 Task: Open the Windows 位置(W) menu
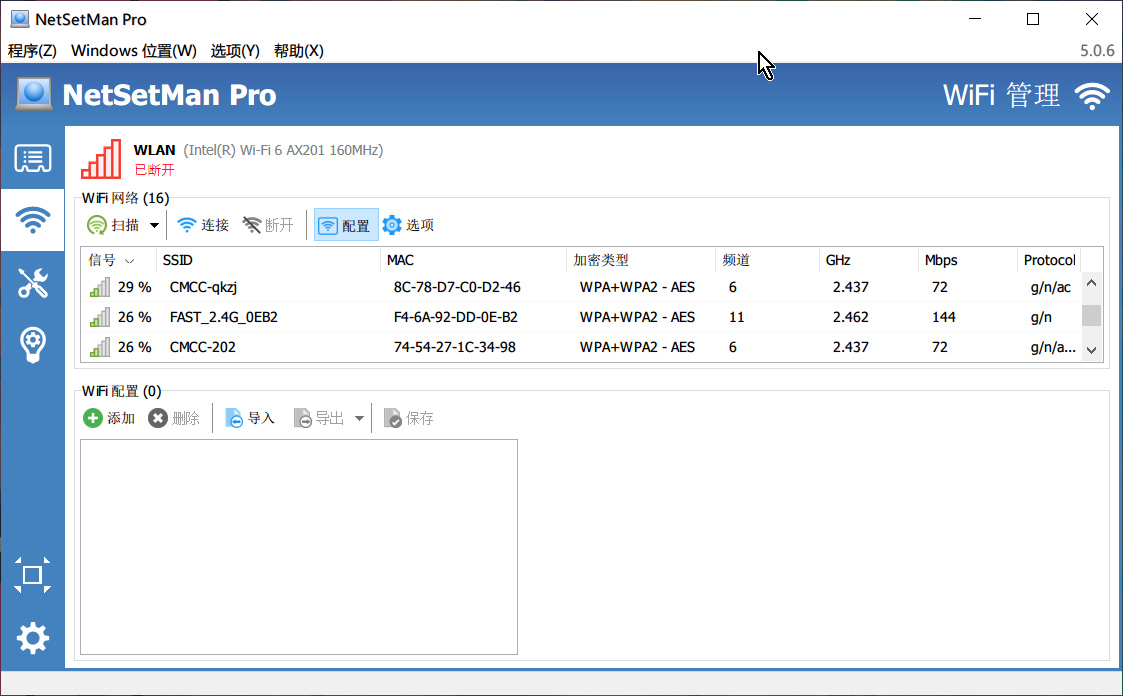tap(134, 51)
